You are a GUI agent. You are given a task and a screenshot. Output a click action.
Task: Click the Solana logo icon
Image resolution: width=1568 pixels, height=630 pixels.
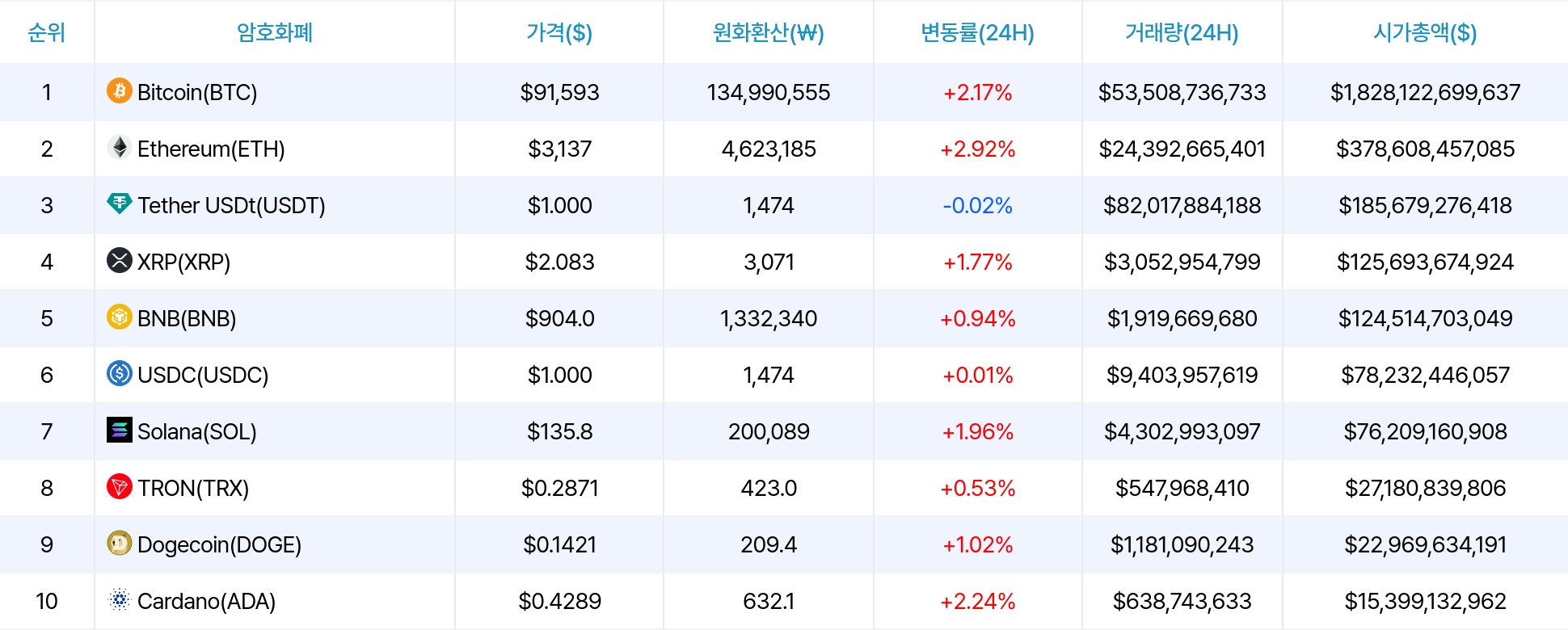(120, 430)
